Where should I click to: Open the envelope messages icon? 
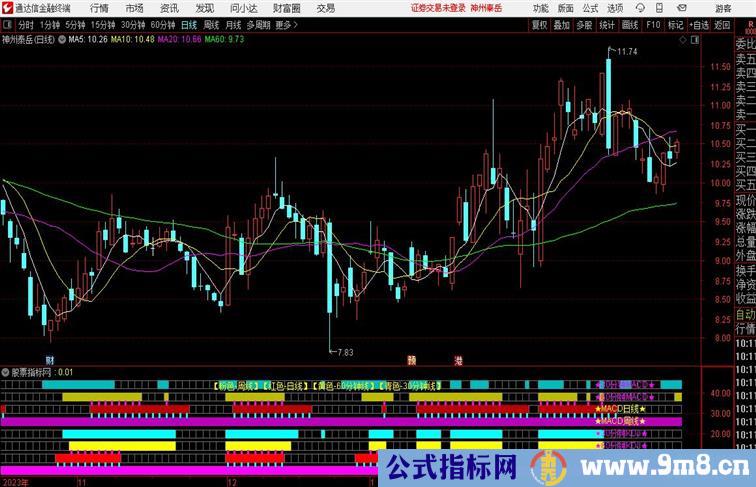(685, 8)
